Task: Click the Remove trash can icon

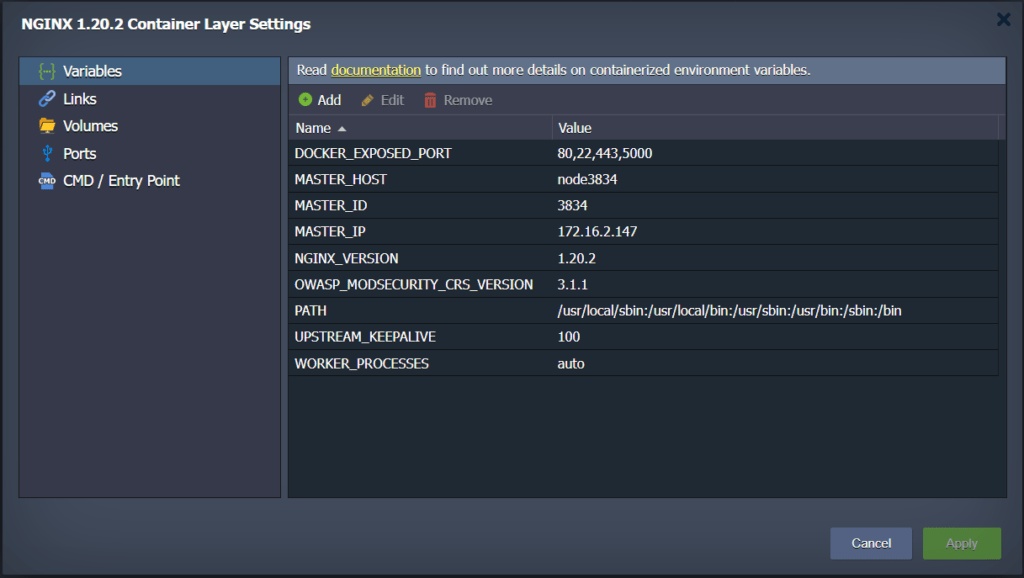Action: tap(430, 100)
